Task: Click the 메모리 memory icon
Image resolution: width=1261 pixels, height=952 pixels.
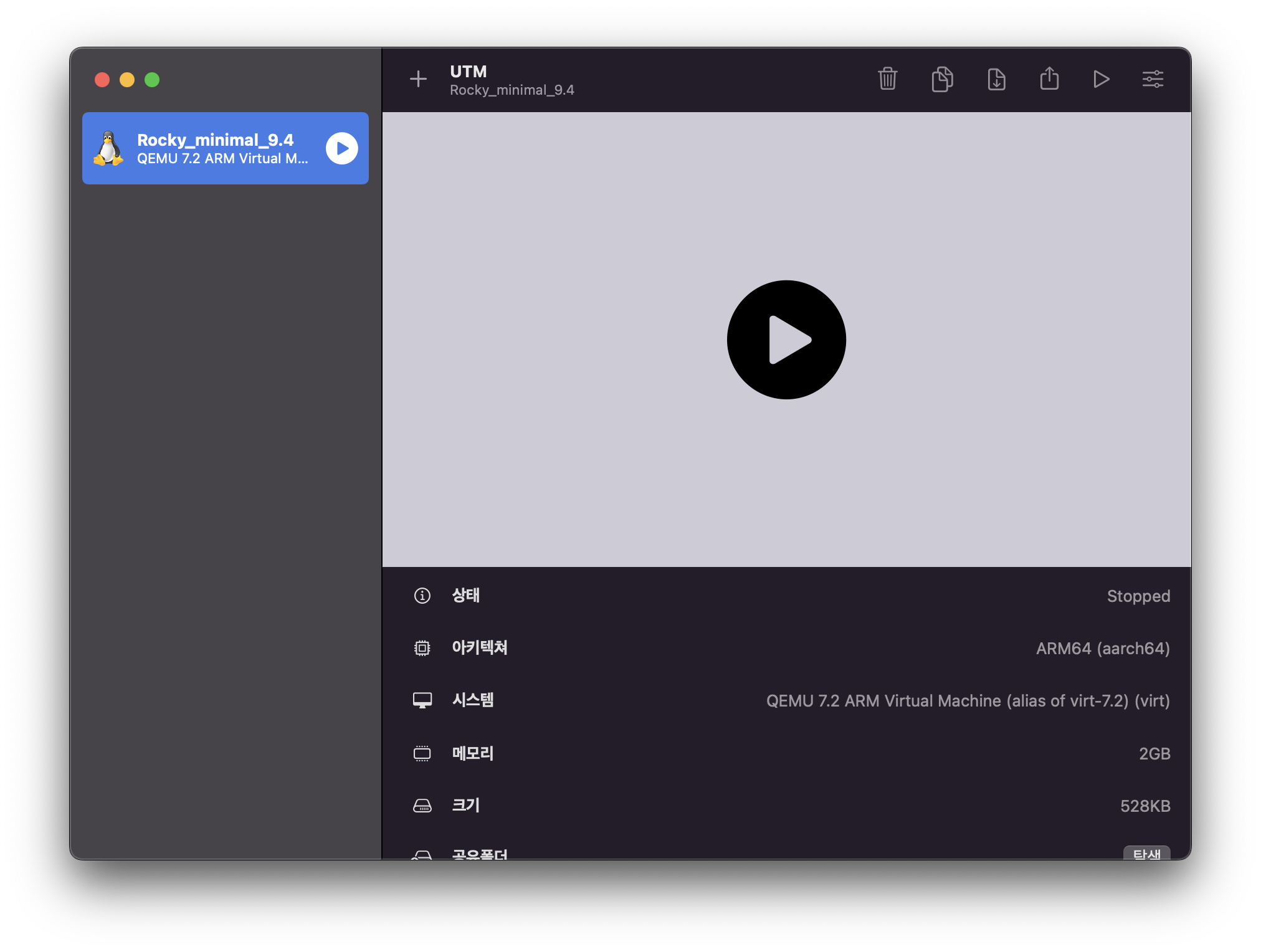Action: point(422,753)
